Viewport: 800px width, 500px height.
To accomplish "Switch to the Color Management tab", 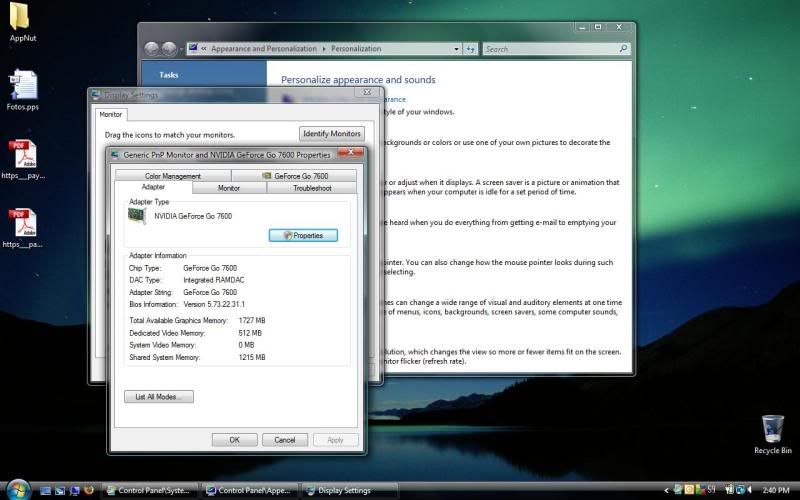I will click(x=173, y=176).
